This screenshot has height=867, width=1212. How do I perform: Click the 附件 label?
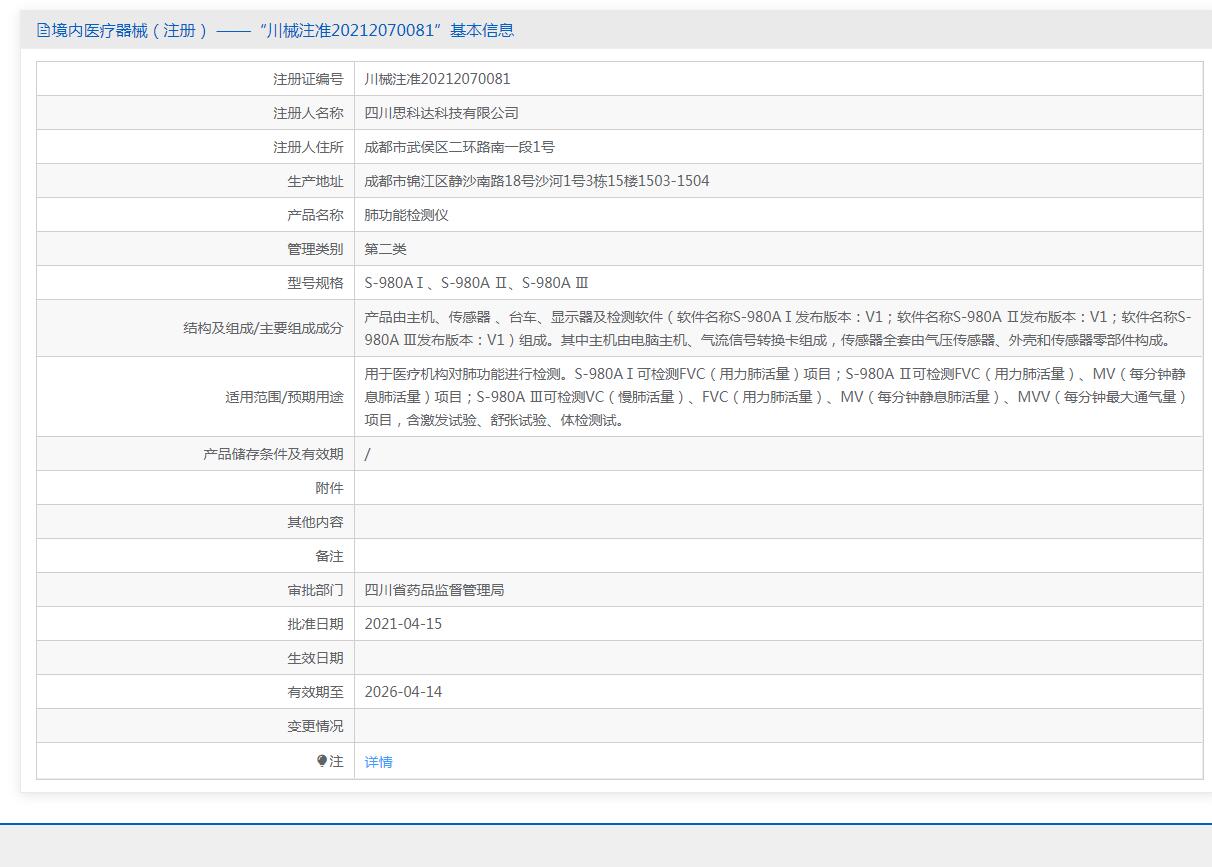[329, 488]
